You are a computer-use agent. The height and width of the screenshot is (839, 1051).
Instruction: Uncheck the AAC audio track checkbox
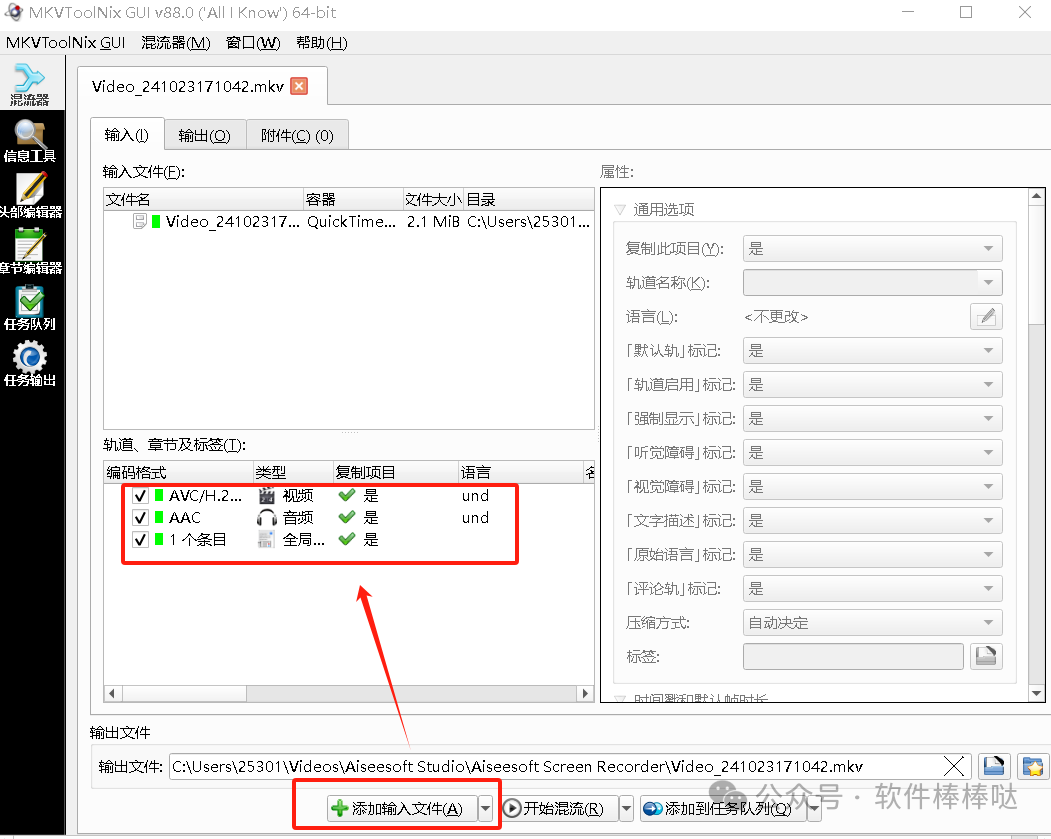click(140, 518)
